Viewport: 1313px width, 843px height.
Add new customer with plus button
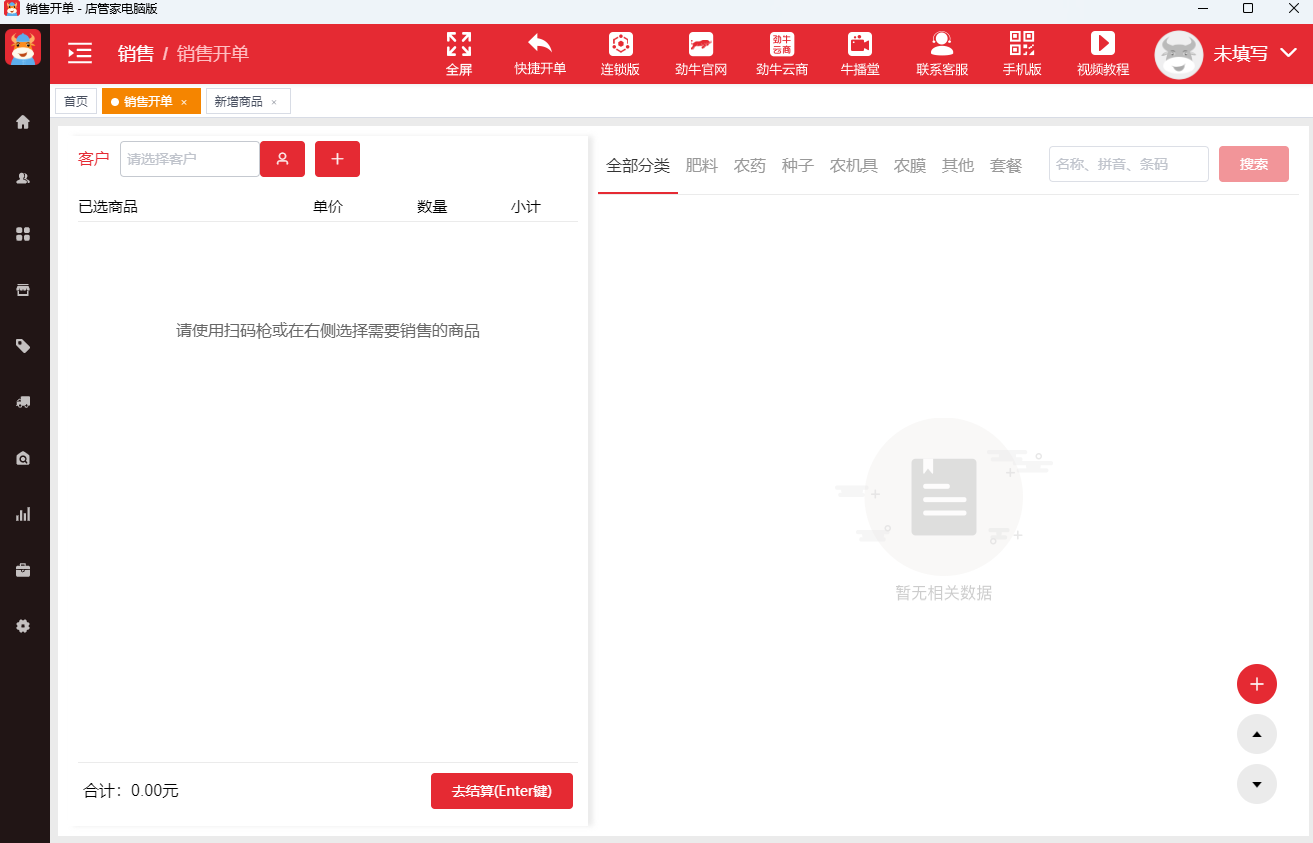click(337, 159)
